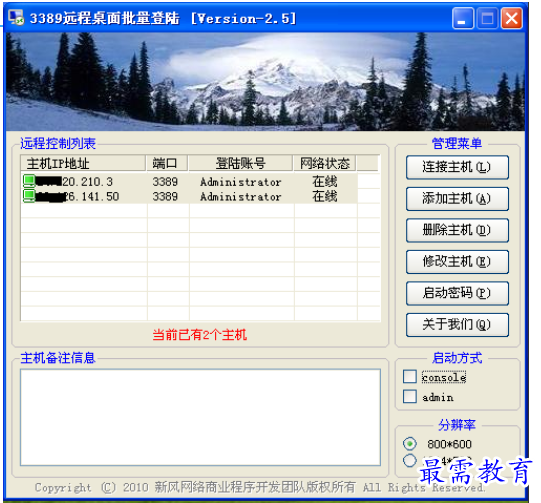Image resolution: width=541 pixels, height=503 pixels.
Task: Sort by the 登陆账号 column header
Action: (x=241, y=163)
